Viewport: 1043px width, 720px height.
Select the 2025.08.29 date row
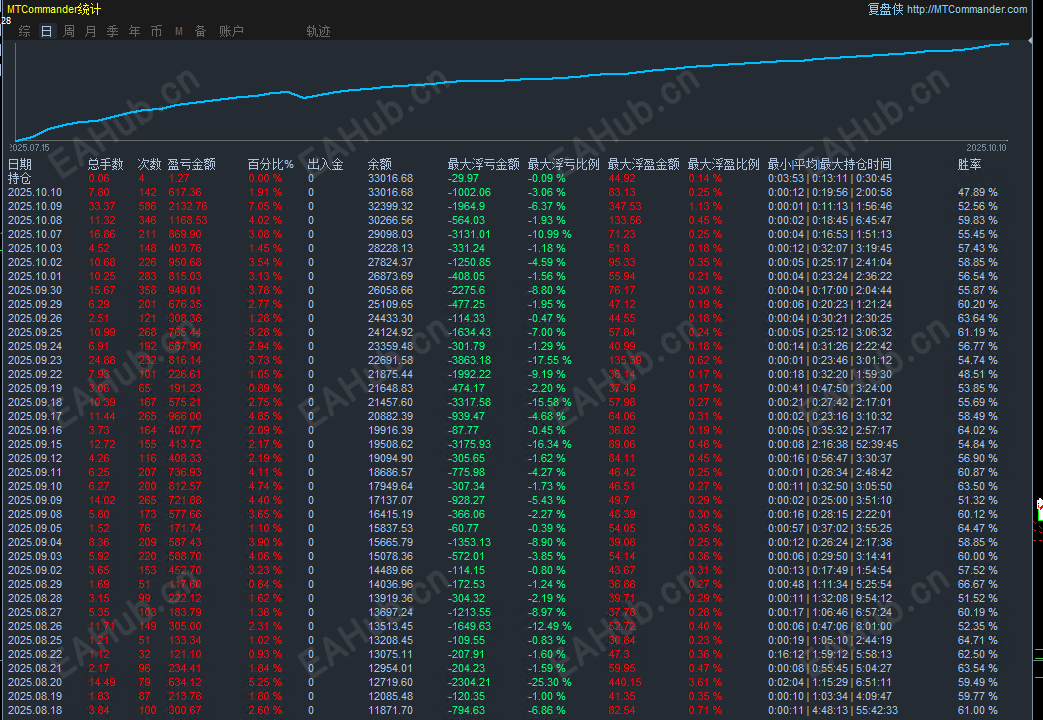[506, 584]
